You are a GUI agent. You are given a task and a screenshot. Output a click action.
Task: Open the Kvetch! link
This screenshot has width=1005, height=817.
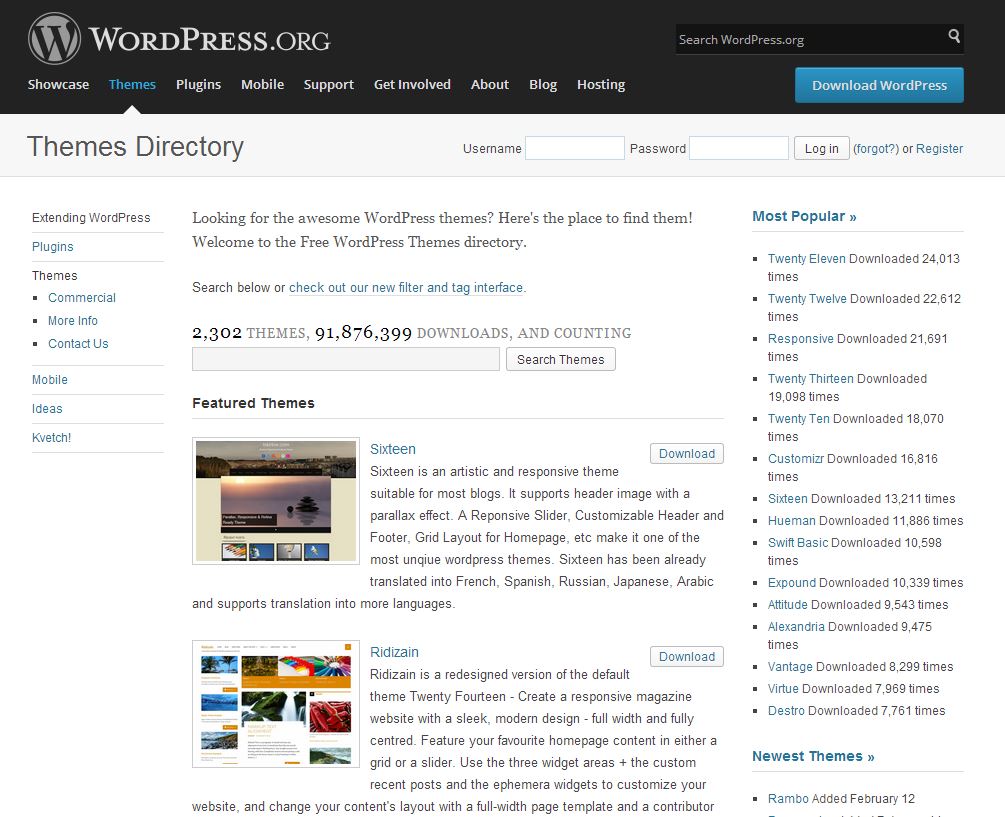51,438
